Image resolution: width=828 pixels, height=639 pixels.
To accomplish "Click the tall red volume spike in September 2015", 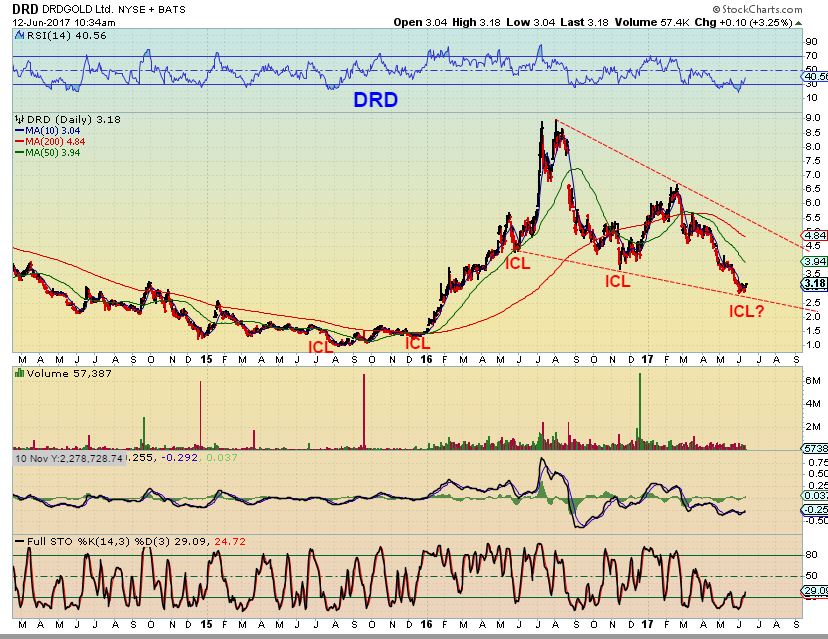I will point(364,411).
